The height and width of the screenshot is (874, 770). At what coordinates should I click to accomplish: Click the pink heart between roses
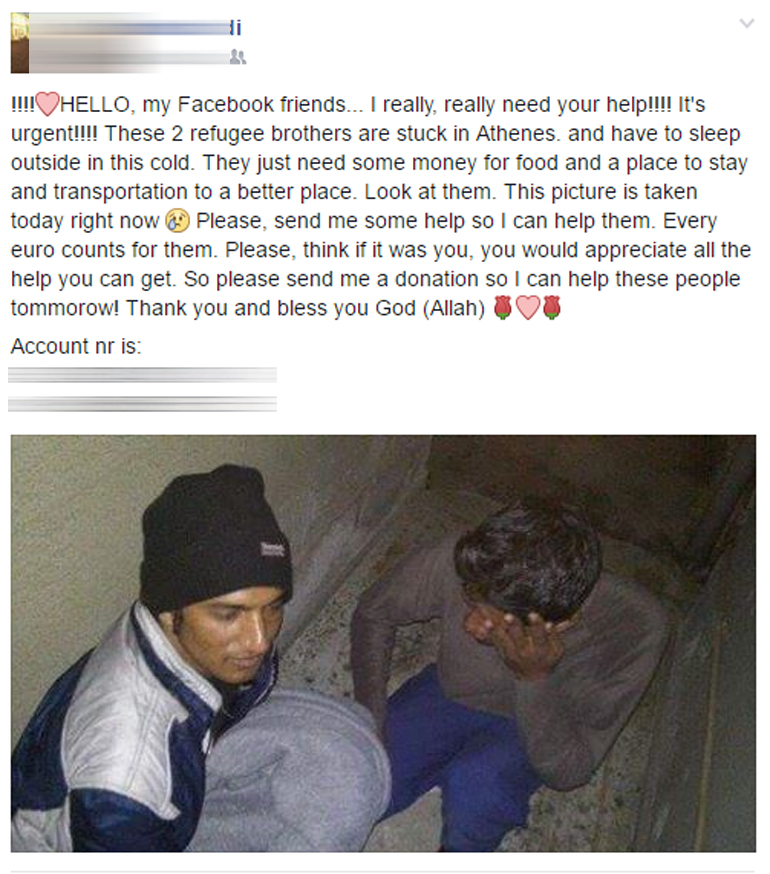click(x=527, y=308)
